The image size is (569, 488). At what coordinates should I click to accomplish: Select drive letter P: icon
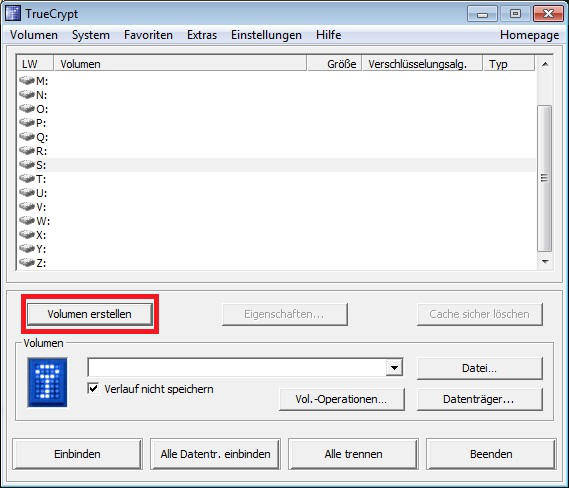[x=27, y=122]
